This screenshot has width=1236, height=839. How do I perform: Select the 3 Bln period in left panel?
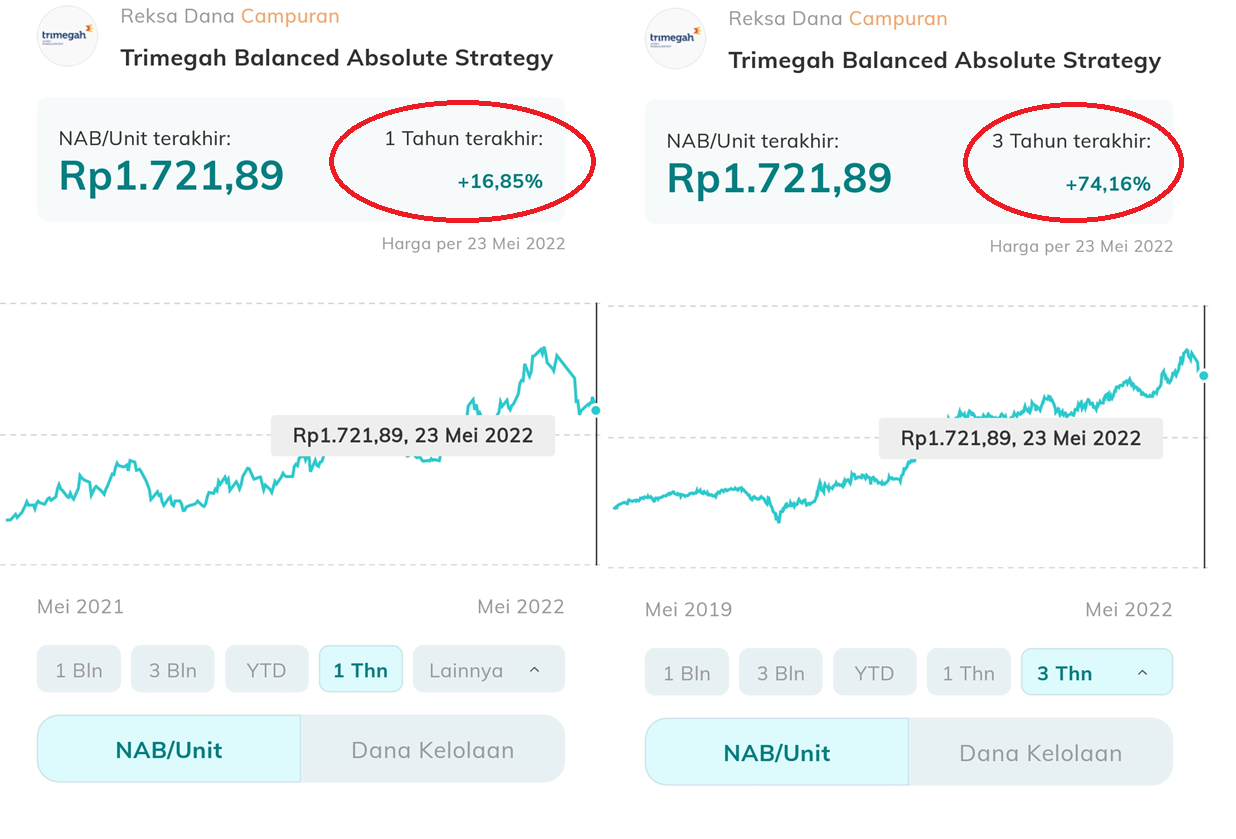point(173,670)
